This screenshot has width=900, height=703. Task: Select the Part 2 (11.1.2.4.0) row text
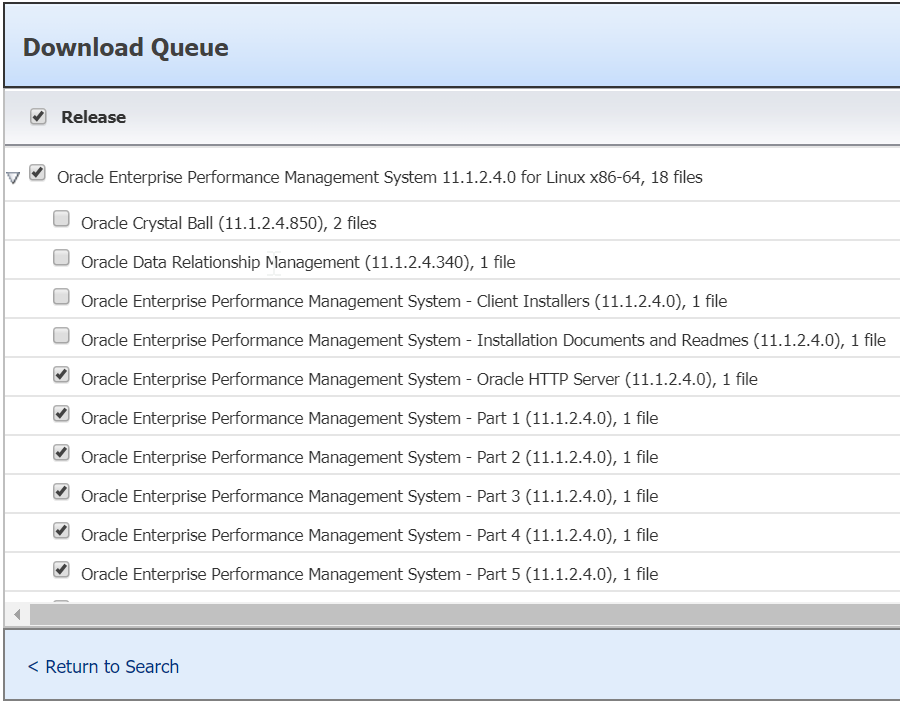pyautogui.click(x=370, y=457)
